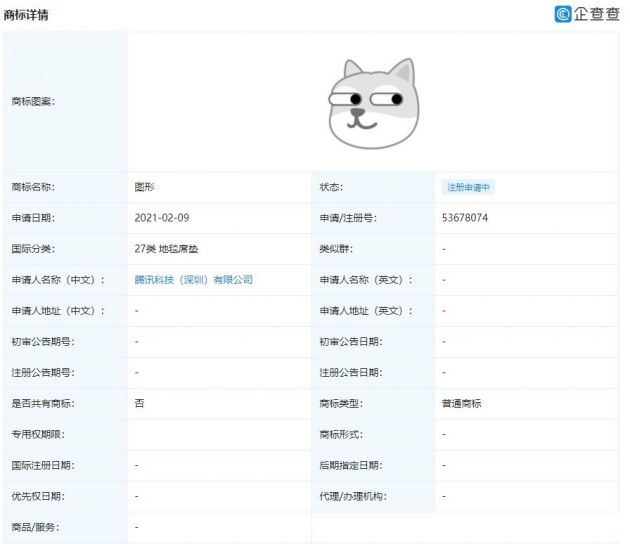Select classification value 27类 地毯席垫

click(x=166, y=249)
